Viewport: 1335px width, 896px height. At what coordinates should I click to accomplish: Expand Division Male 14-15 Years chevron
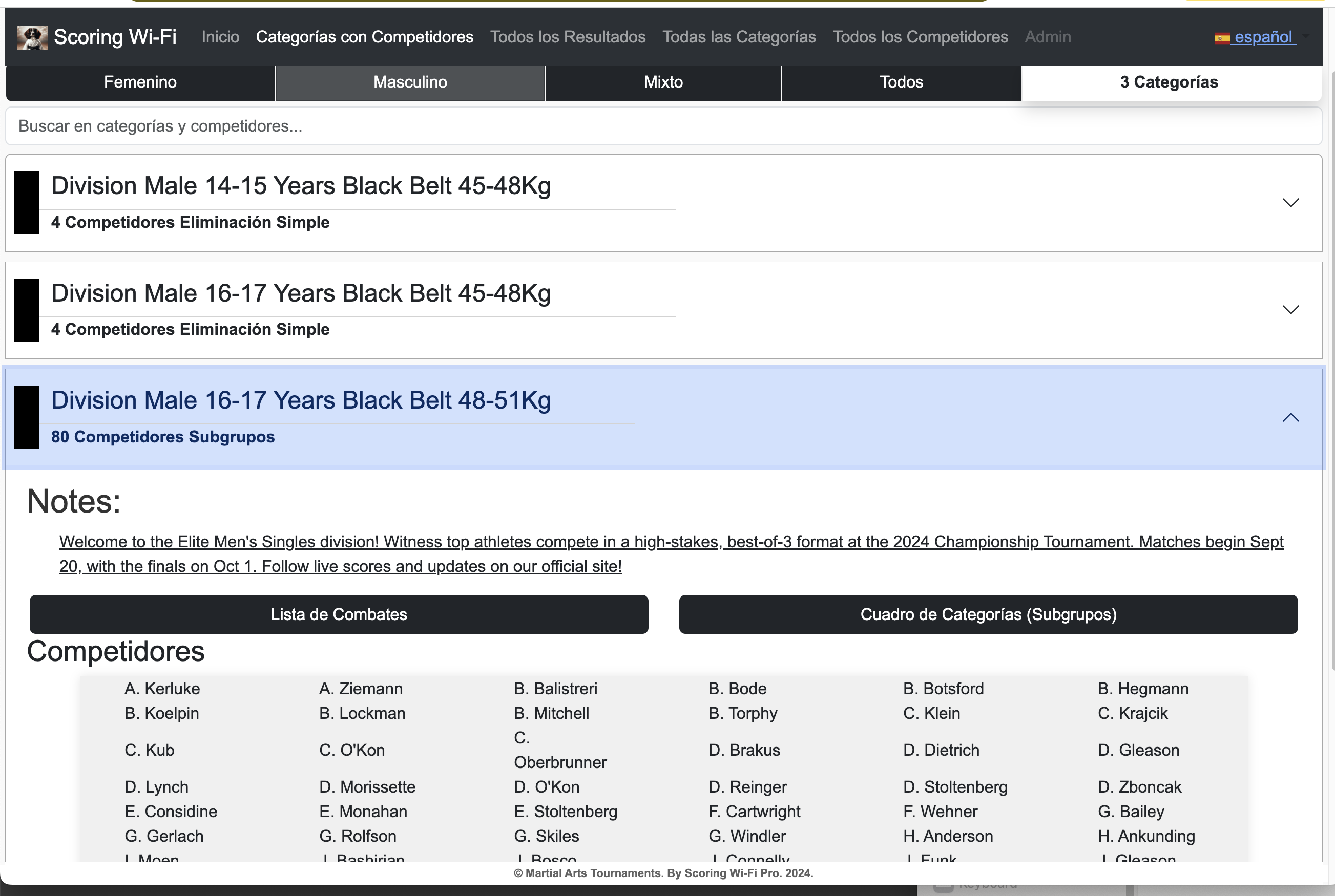click(x=1290, y=203)
